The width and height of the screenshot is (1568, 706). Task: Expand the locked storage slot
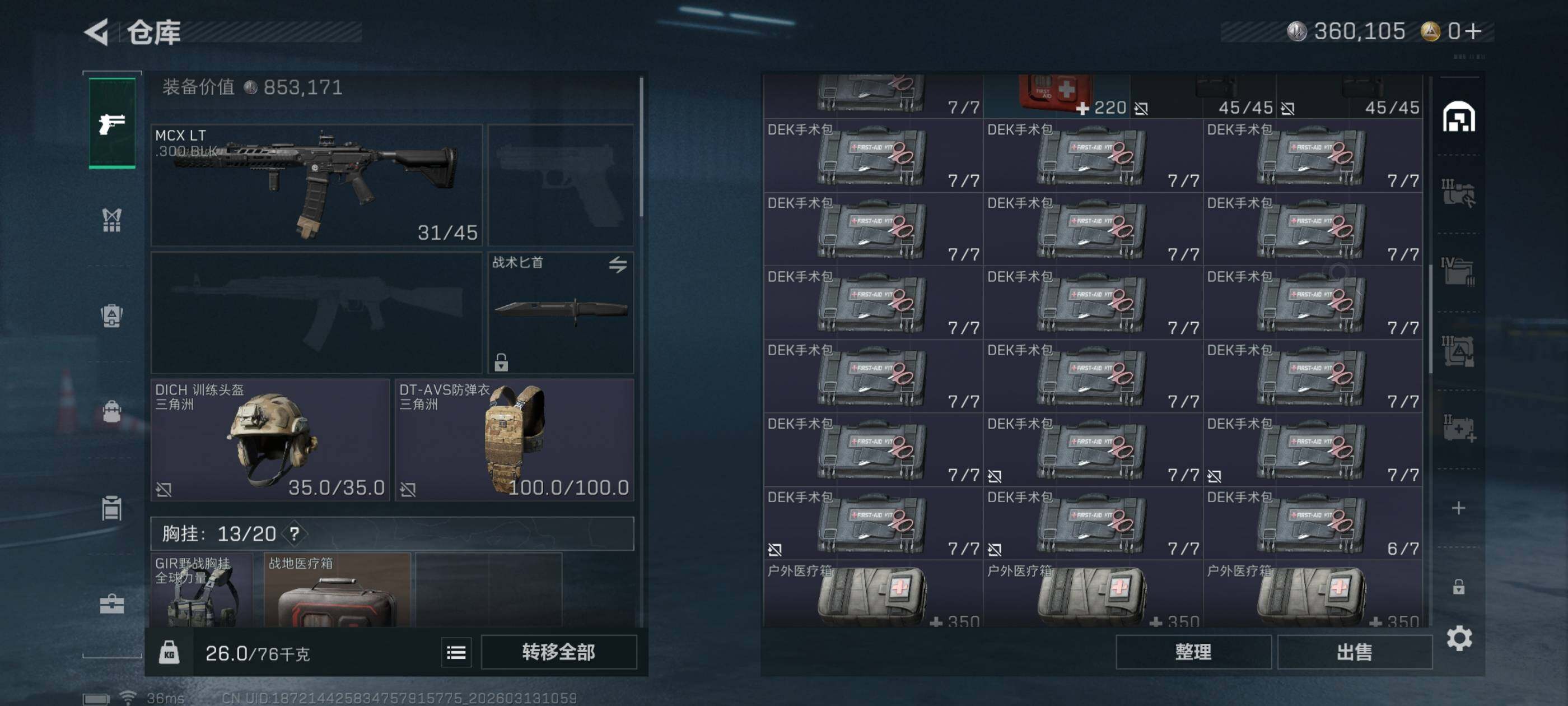1458,586
